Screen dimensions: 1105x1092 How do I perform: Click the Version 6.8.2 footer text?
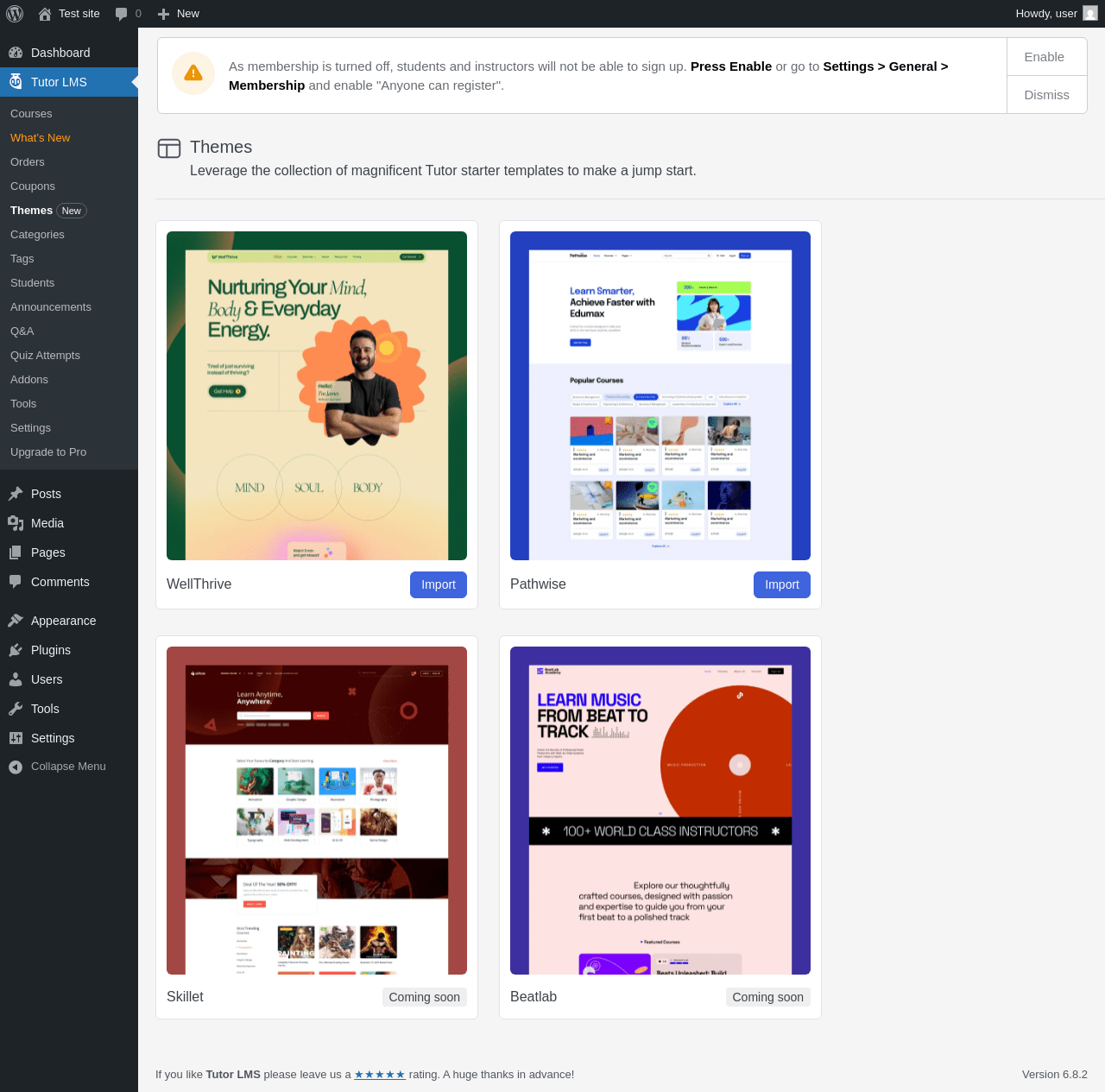pos(1055,1075)
